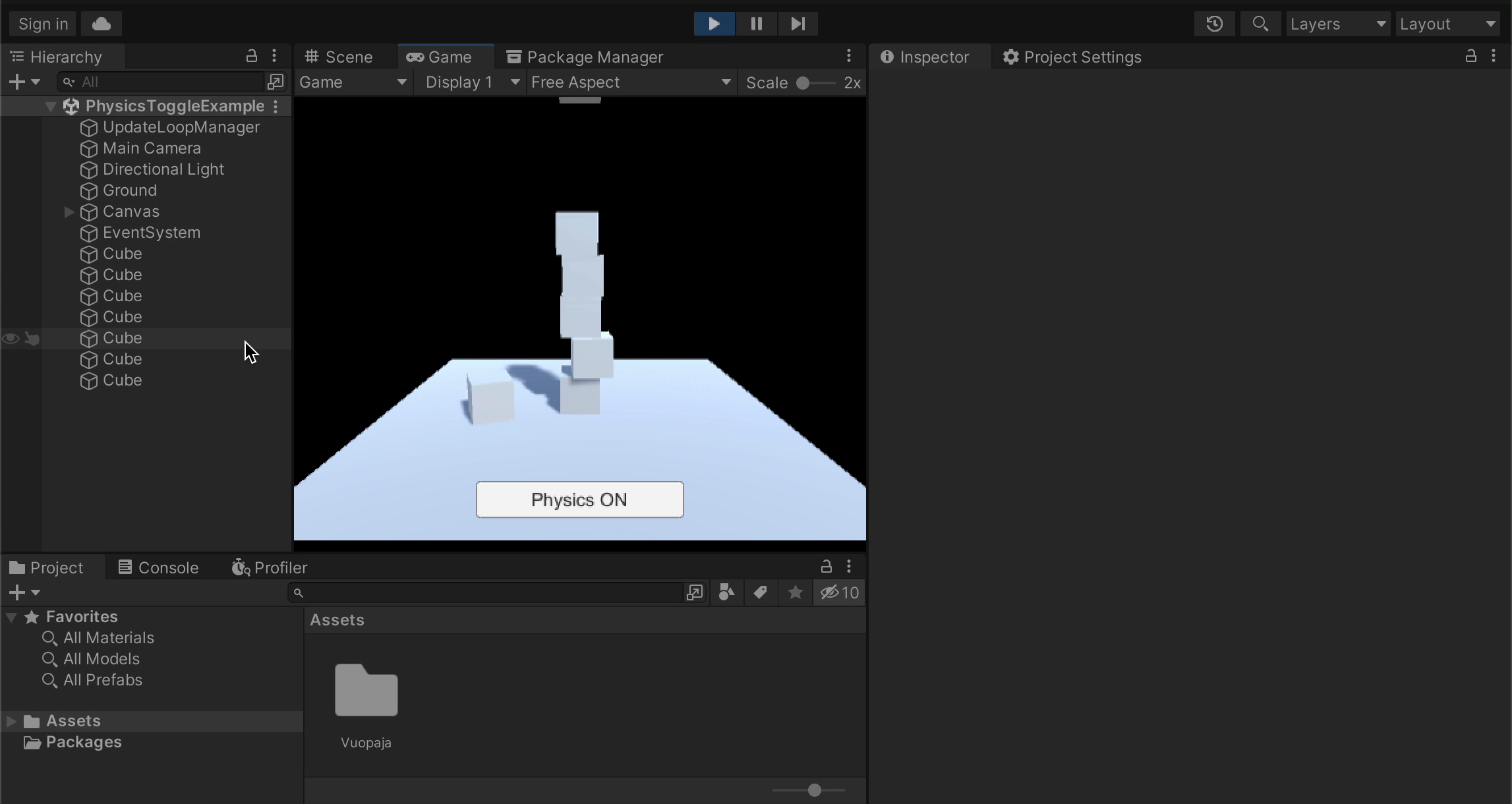Viewport: 1512px width, 804px height.
Task: Click the pickability hand icon on highlighted Cube row
Action: (x=32, y=338)
